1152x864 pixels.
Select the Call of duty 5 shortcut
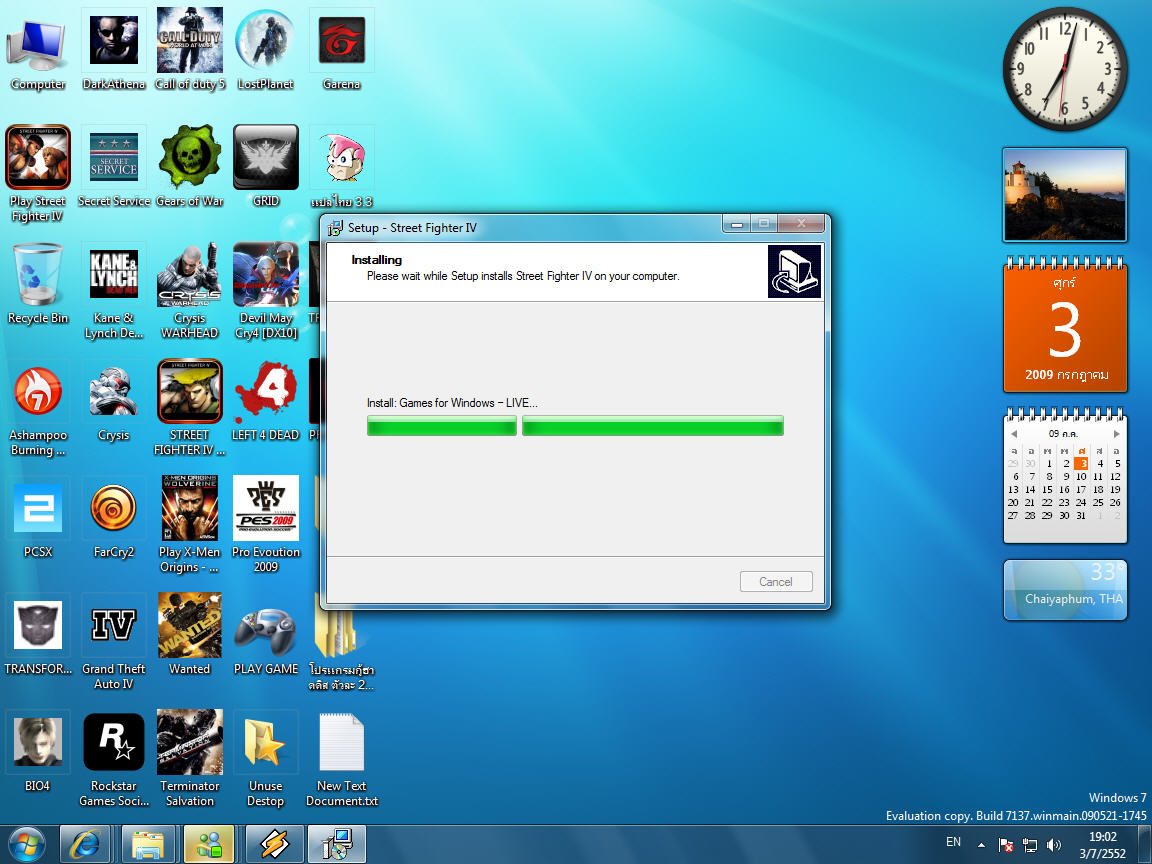tap(190, 50)
